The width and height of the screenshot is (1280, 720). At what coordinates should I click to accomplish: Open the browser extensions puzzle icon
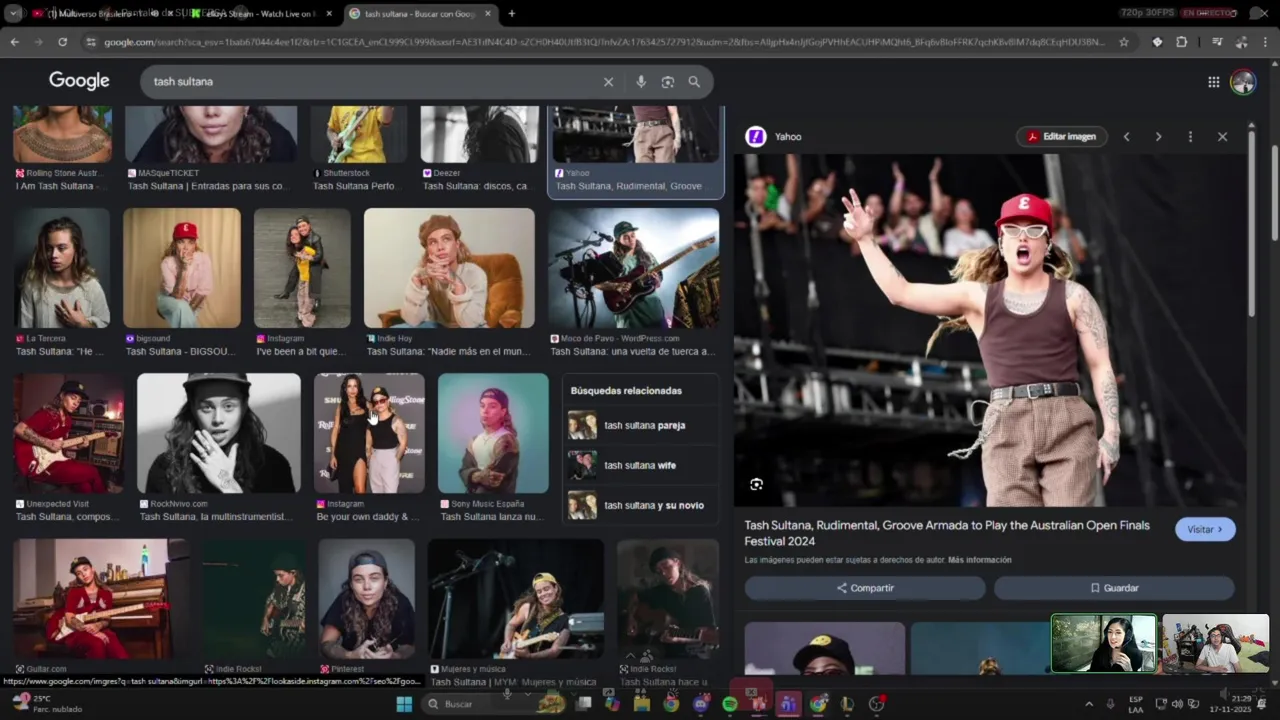[x=1182, y=42]
